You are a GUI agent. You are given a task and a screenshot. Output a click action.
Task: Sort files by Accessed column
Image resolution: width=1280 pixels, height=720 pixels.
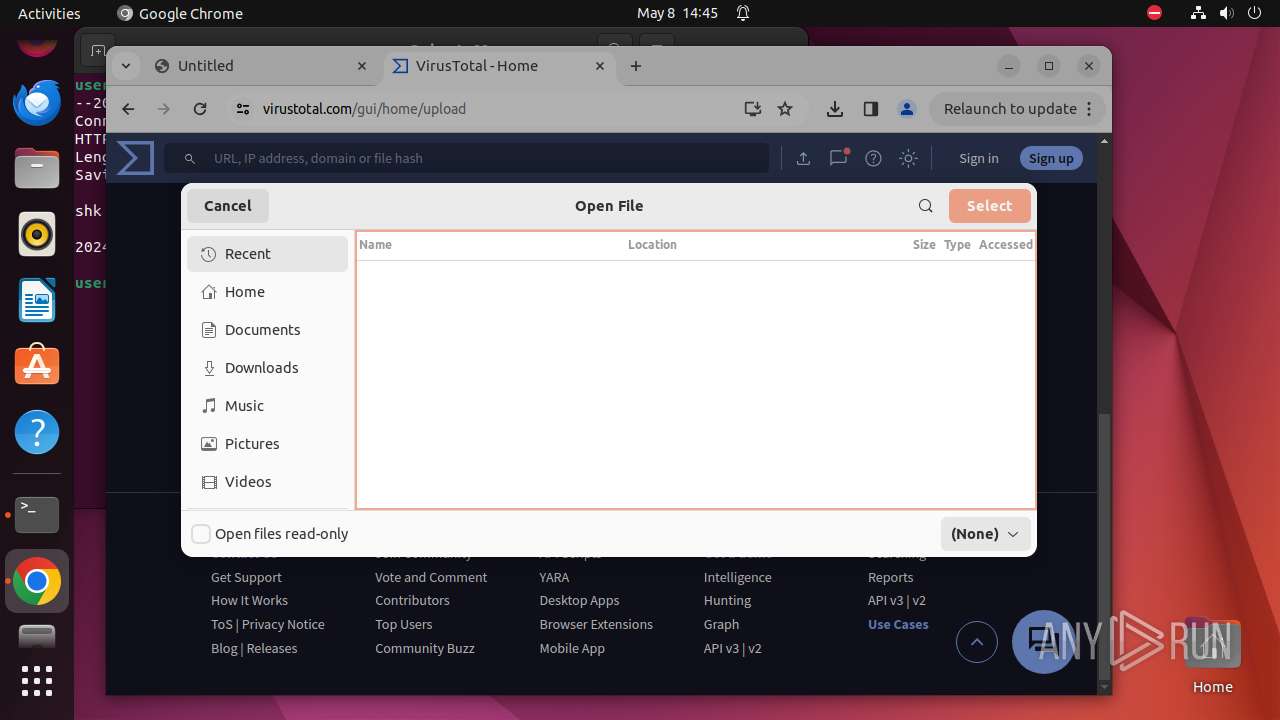tap(1005, 244)
